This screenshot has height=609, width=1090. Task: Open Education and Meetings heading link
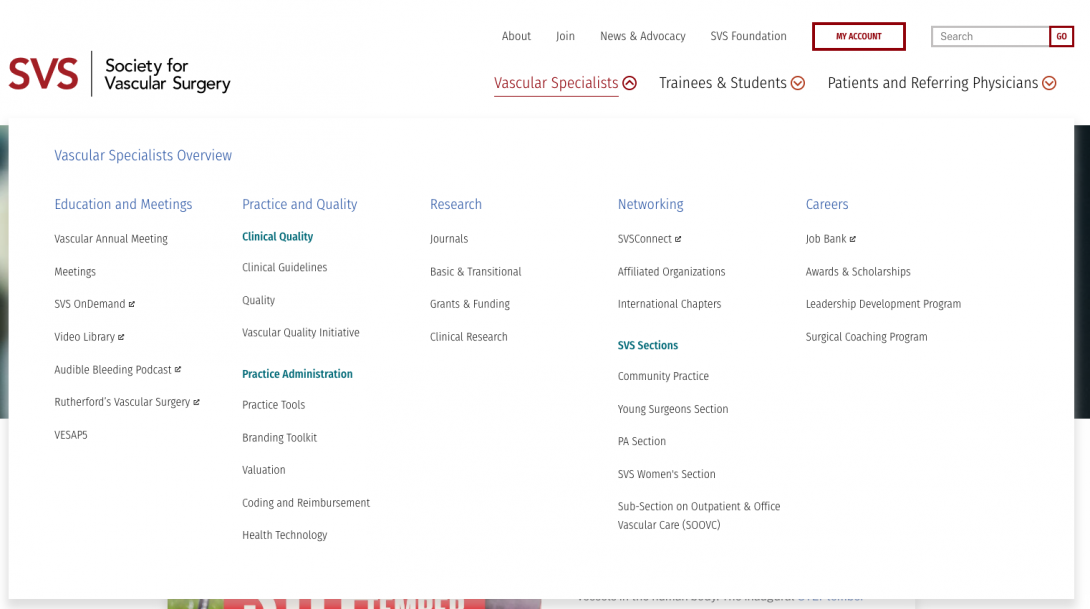[123, 204]
